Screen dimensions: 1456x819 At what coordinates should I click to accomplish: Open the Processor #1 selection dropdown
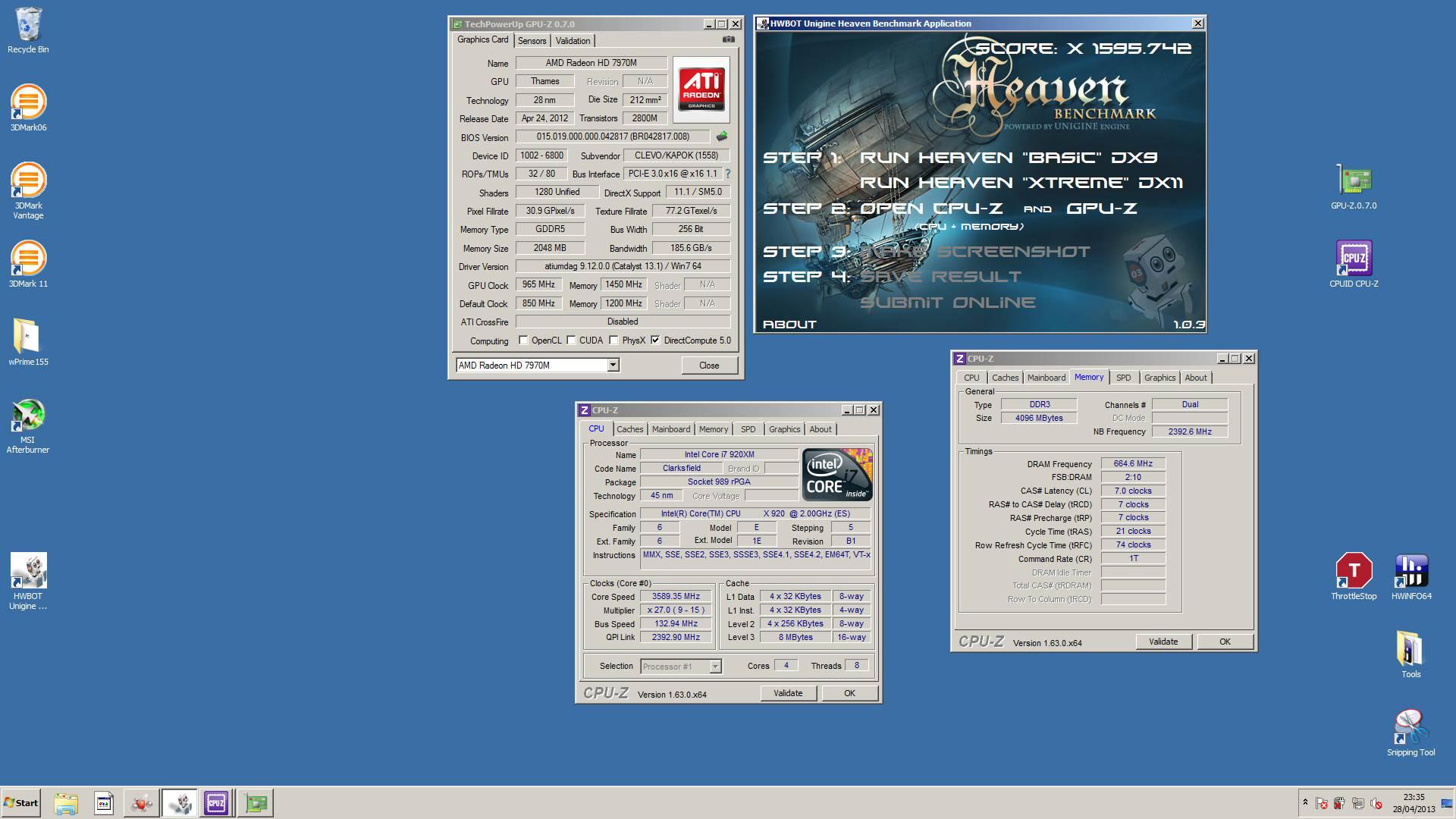point(714,667)
